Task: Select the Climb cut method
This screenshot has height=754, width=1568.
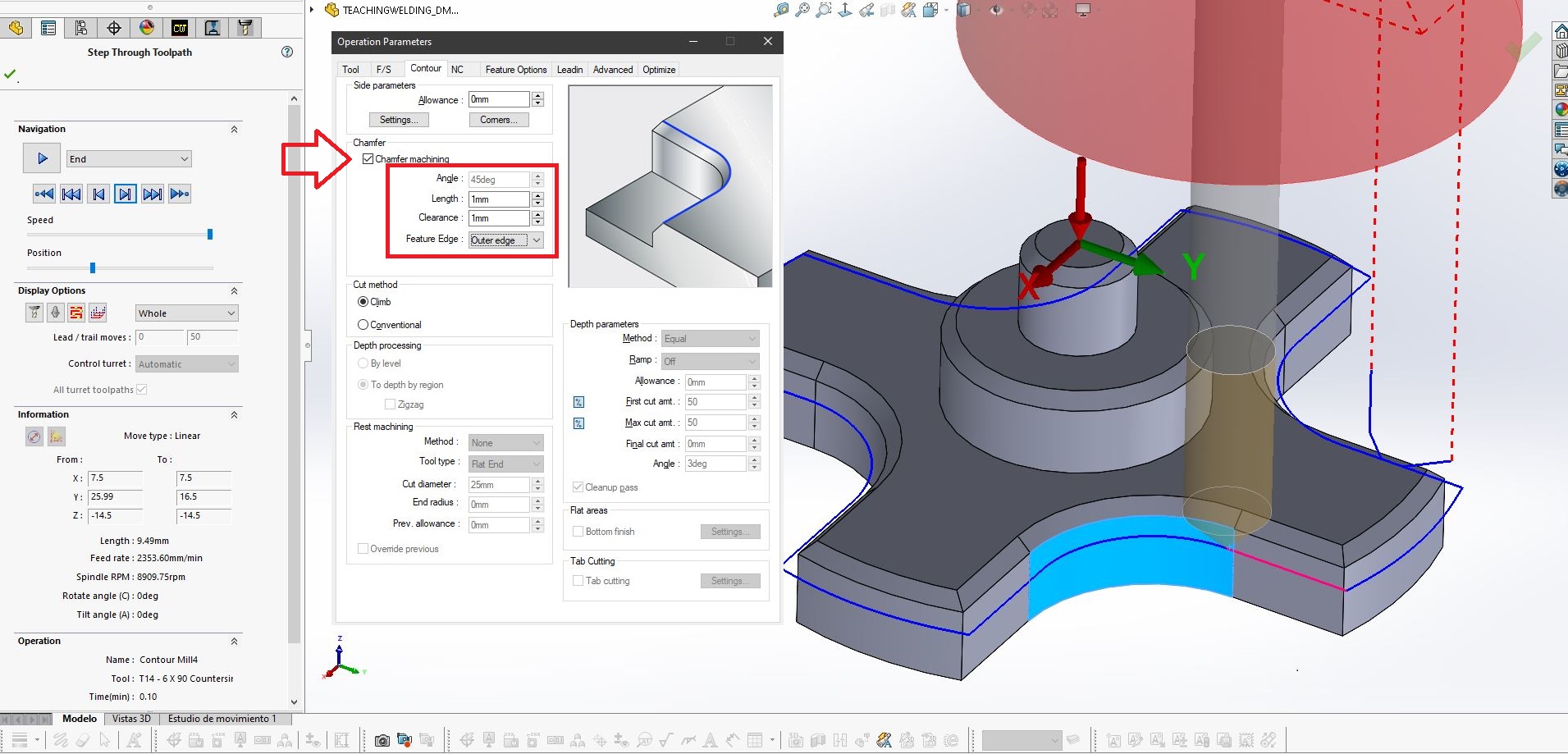Action: coord(363,302)
